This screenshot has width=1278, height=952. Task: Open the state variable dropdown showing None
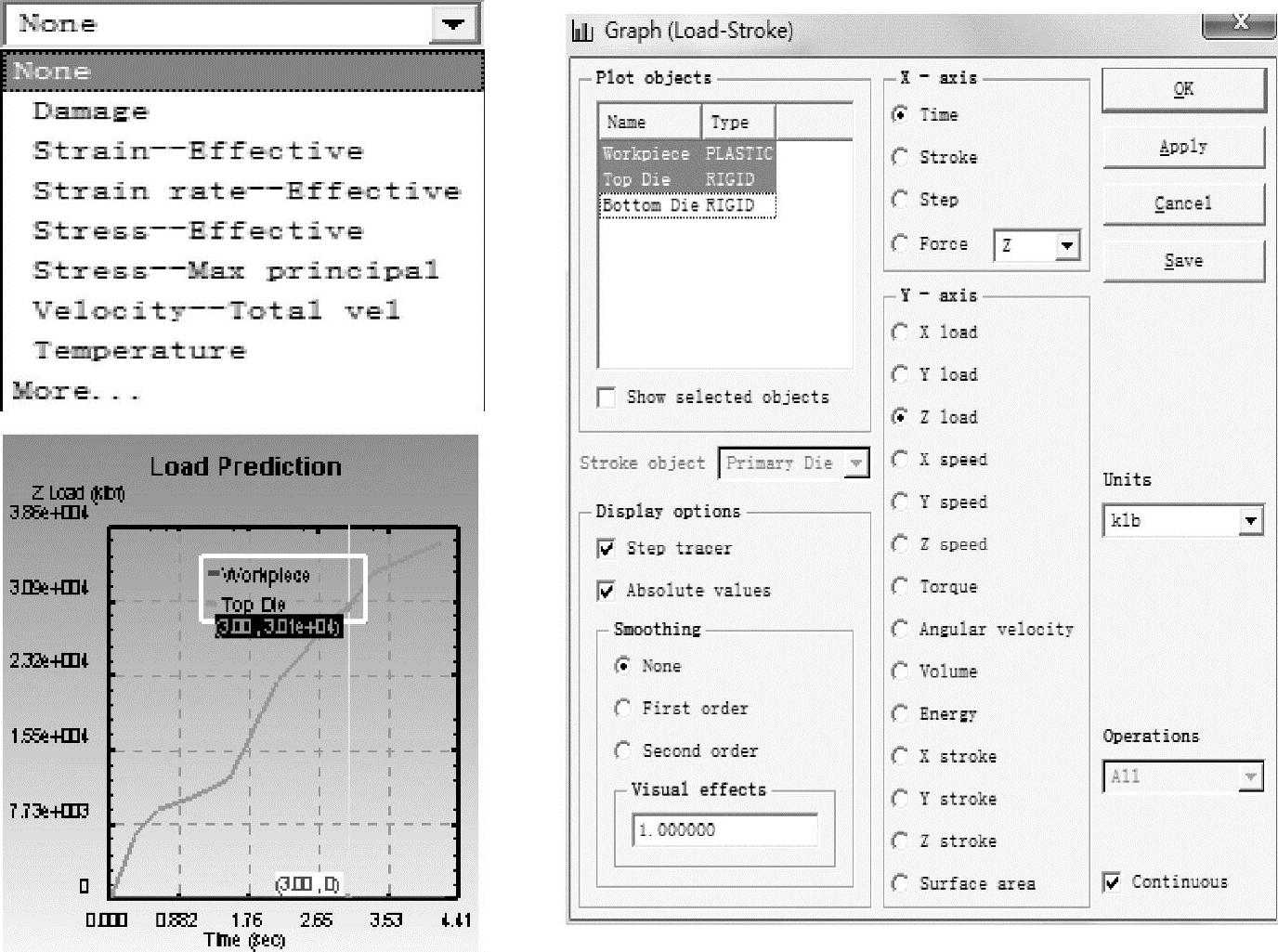[452, 24]
